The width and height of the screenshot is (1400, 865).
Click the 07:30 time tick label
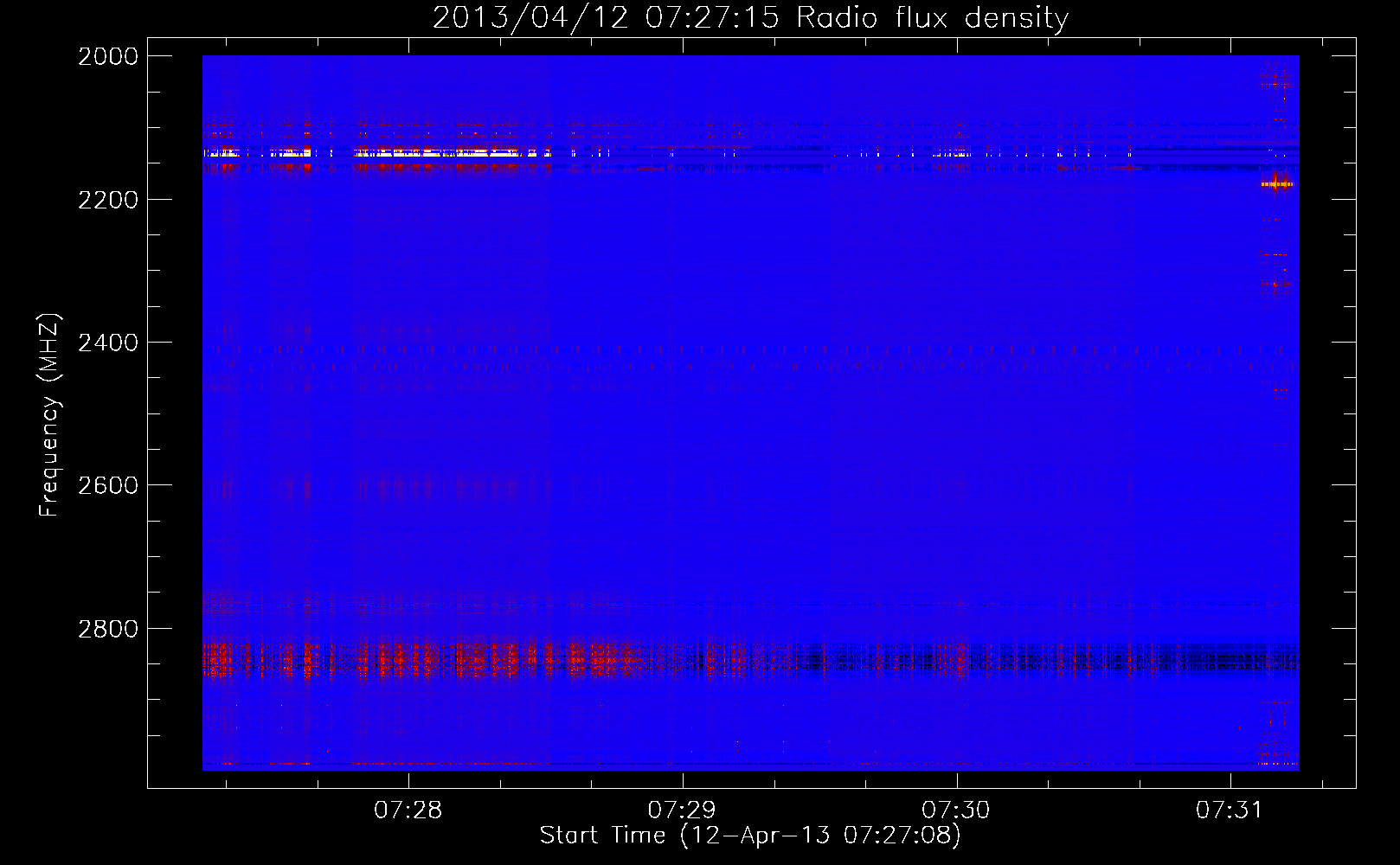pyautogui.click(x=956, y=810)
